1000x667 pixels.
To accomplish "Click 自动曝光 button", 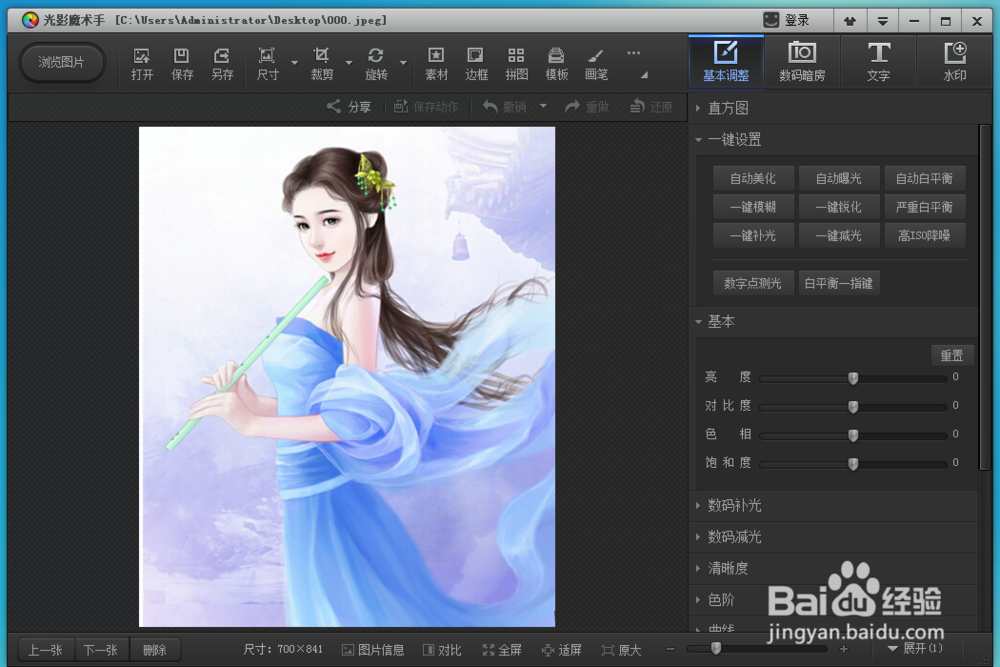I will point(839,178).
